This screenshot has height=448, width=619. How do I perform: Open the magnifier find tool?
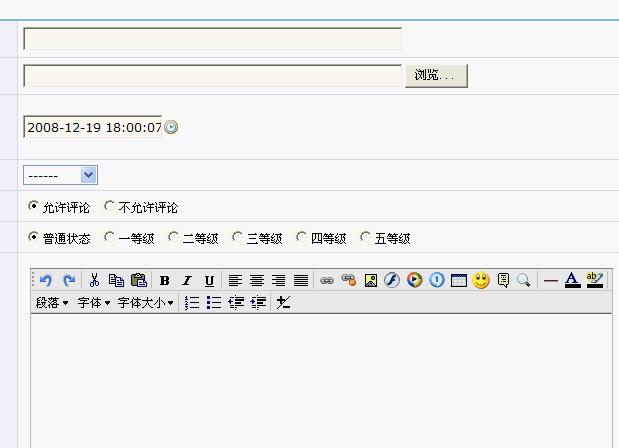point(523,281)
